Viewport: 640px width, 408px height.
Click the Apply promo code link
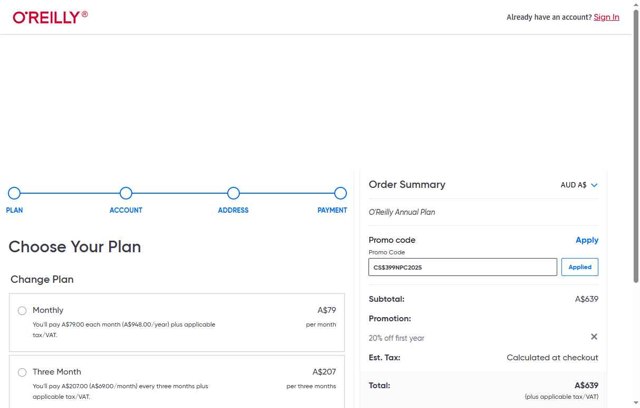click(x=587, y=240)
